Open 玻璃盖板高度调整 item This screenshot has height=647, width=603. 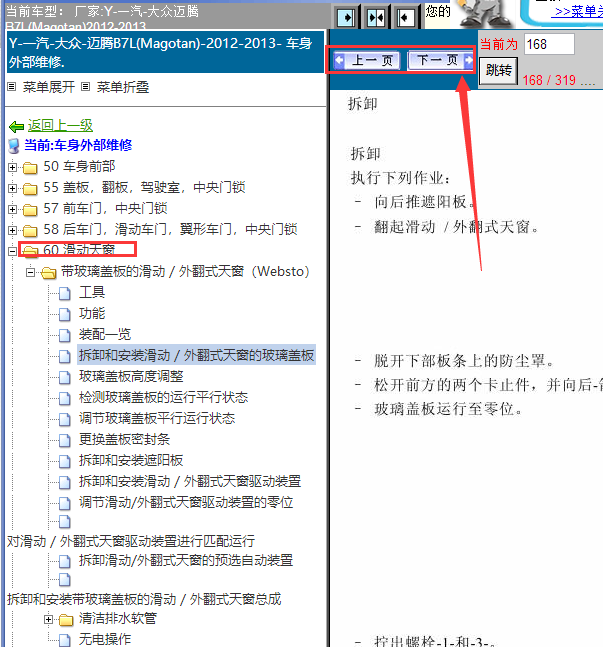[131, 376]
